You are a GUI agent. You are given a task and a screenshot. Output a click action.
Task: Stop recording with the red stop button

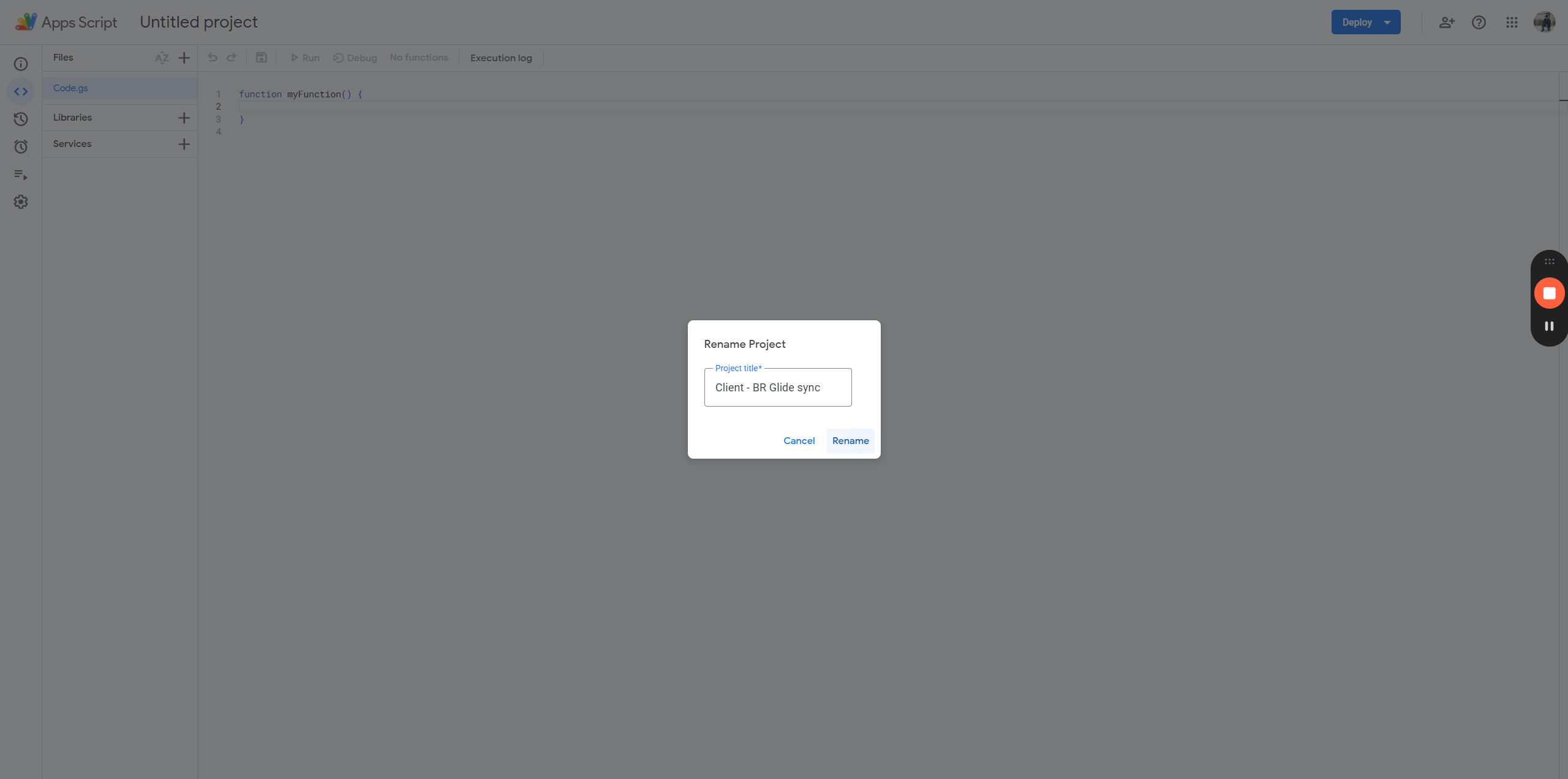(x=1549, y=293)
